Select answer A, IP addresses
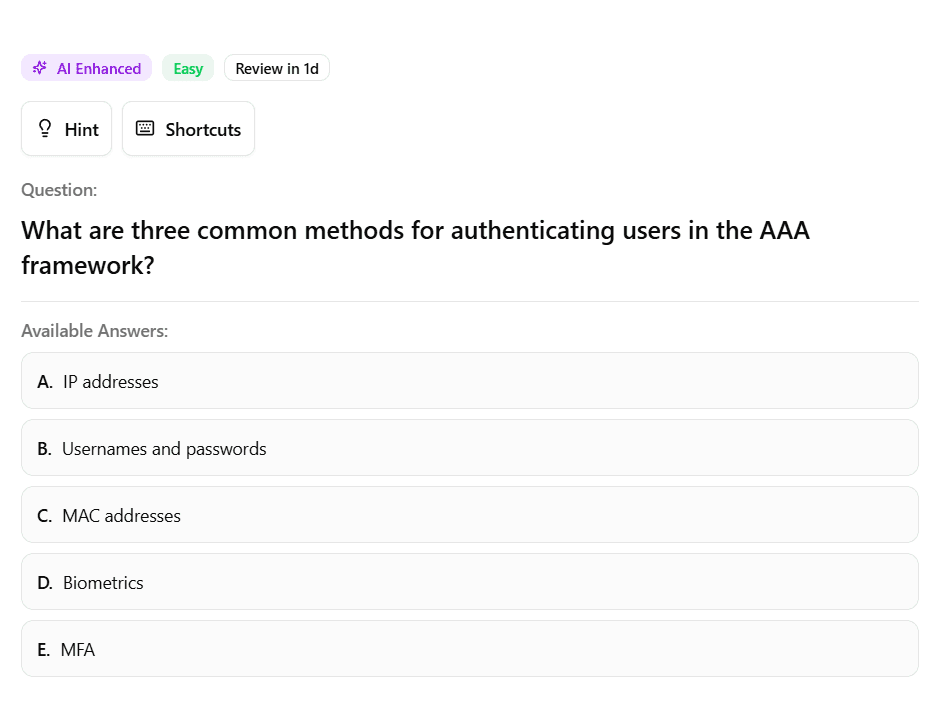The width and height of the screenshot is (941, 705). pyautogui.click(x=470, y=381)
